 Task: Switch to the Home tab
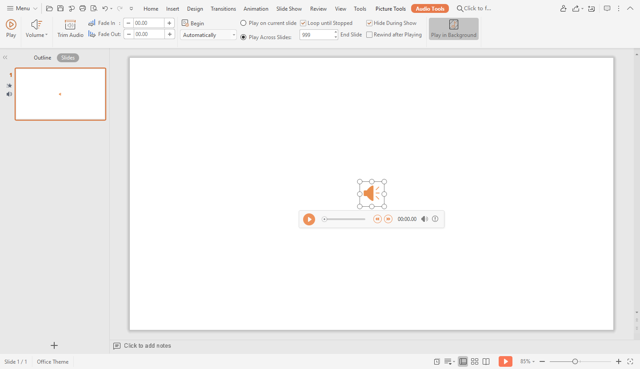tap(151, 9)
